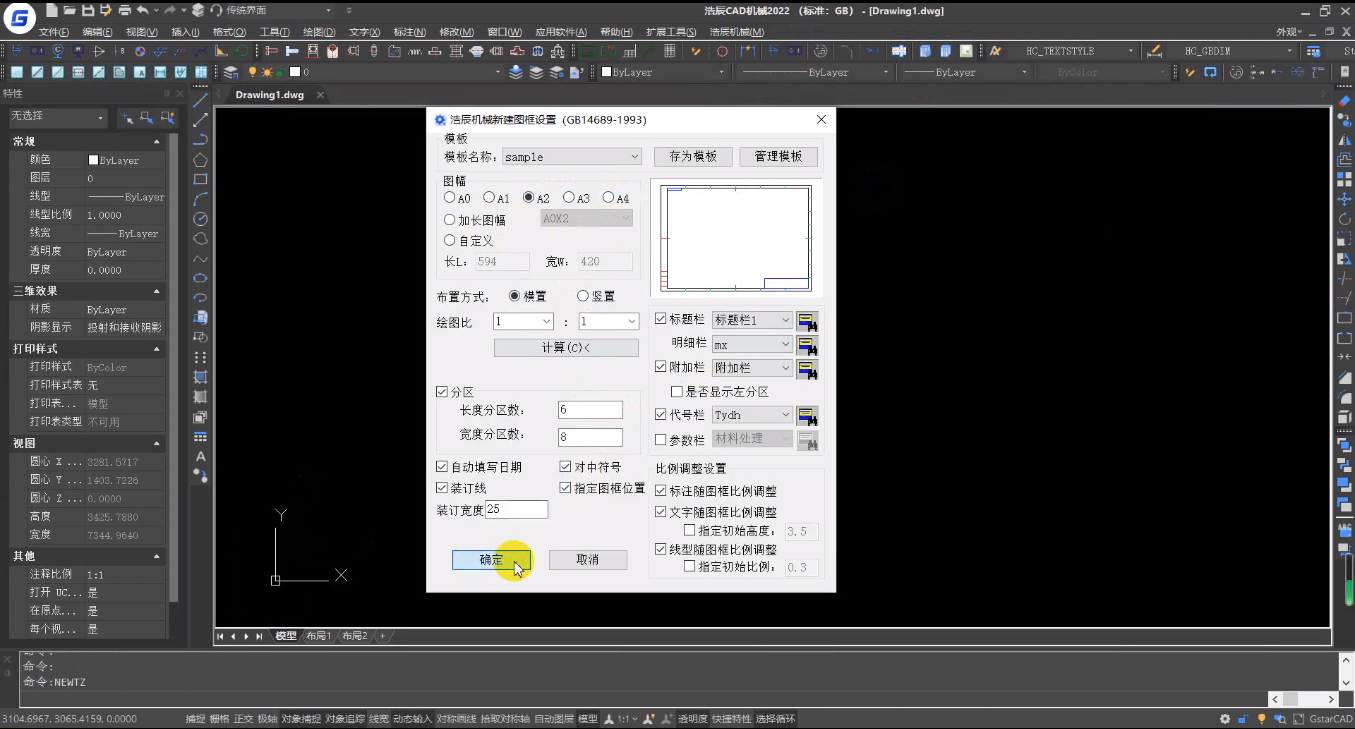Select the Table draw tool
This screenshot has height=729, width=1355.
click(x=200, y=437)
